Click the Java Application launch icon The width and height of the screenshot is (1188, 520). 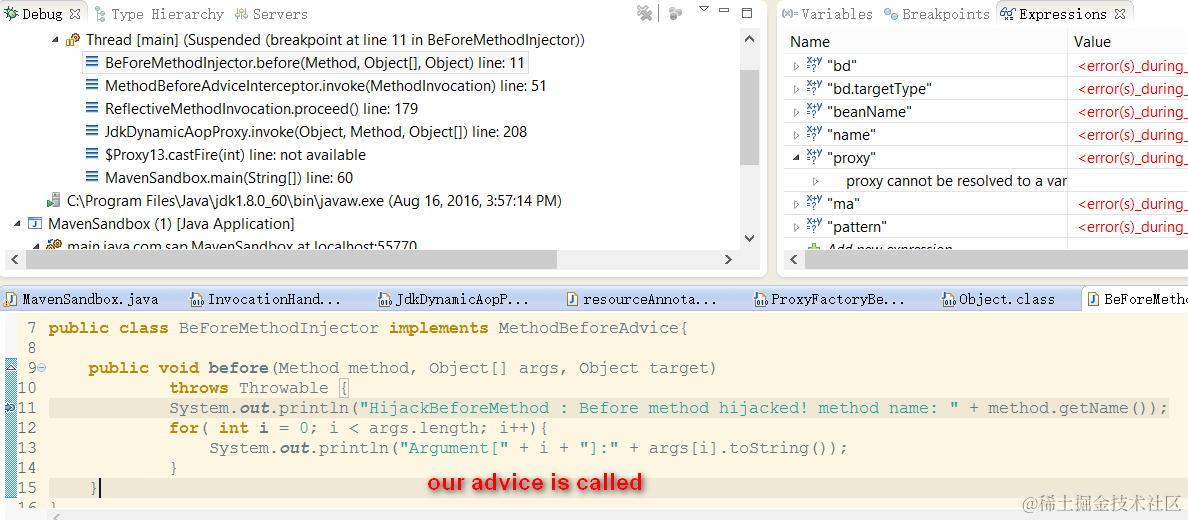tap(35, 224)
